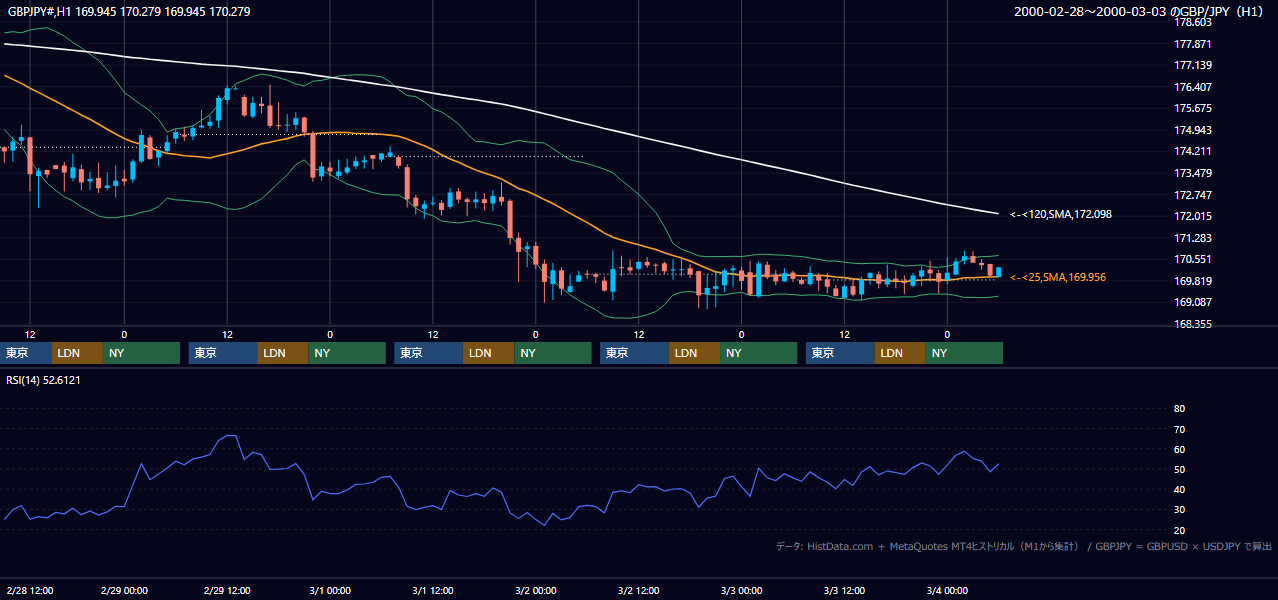Choose the 3/2 12:00 date label
Image resolution: width=1278 pixels, height=600 pixels.
(x=638, y=590)
